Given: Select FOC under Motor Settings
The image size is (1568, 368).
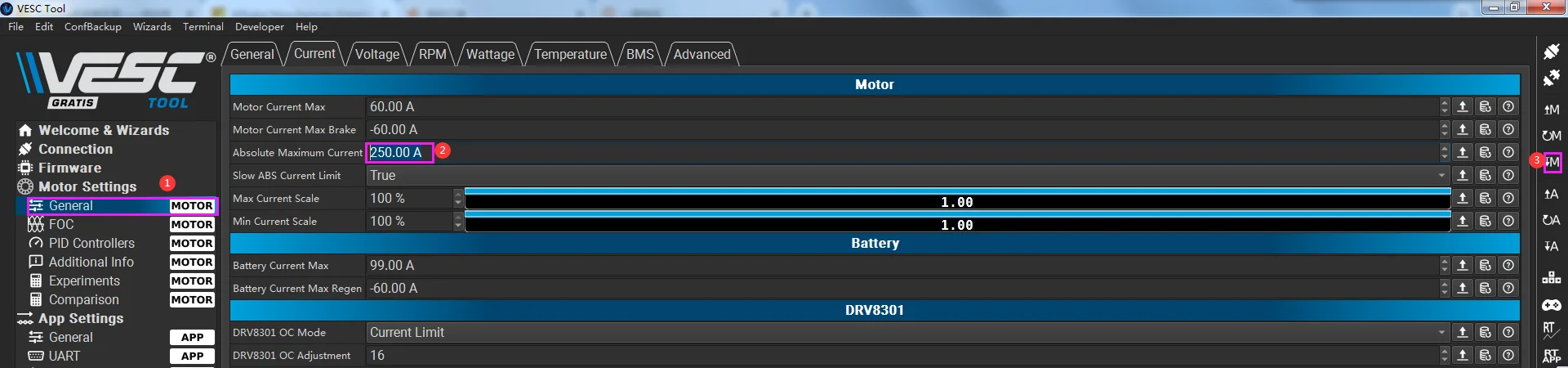Looking at the screenshot, I should click(121, 224).
